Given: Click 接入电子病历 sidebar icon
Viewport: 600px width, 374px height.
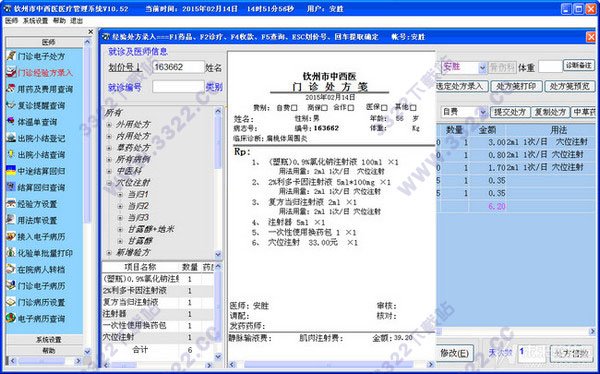Looking at the screenshot, I should click(x=11, y=237).
